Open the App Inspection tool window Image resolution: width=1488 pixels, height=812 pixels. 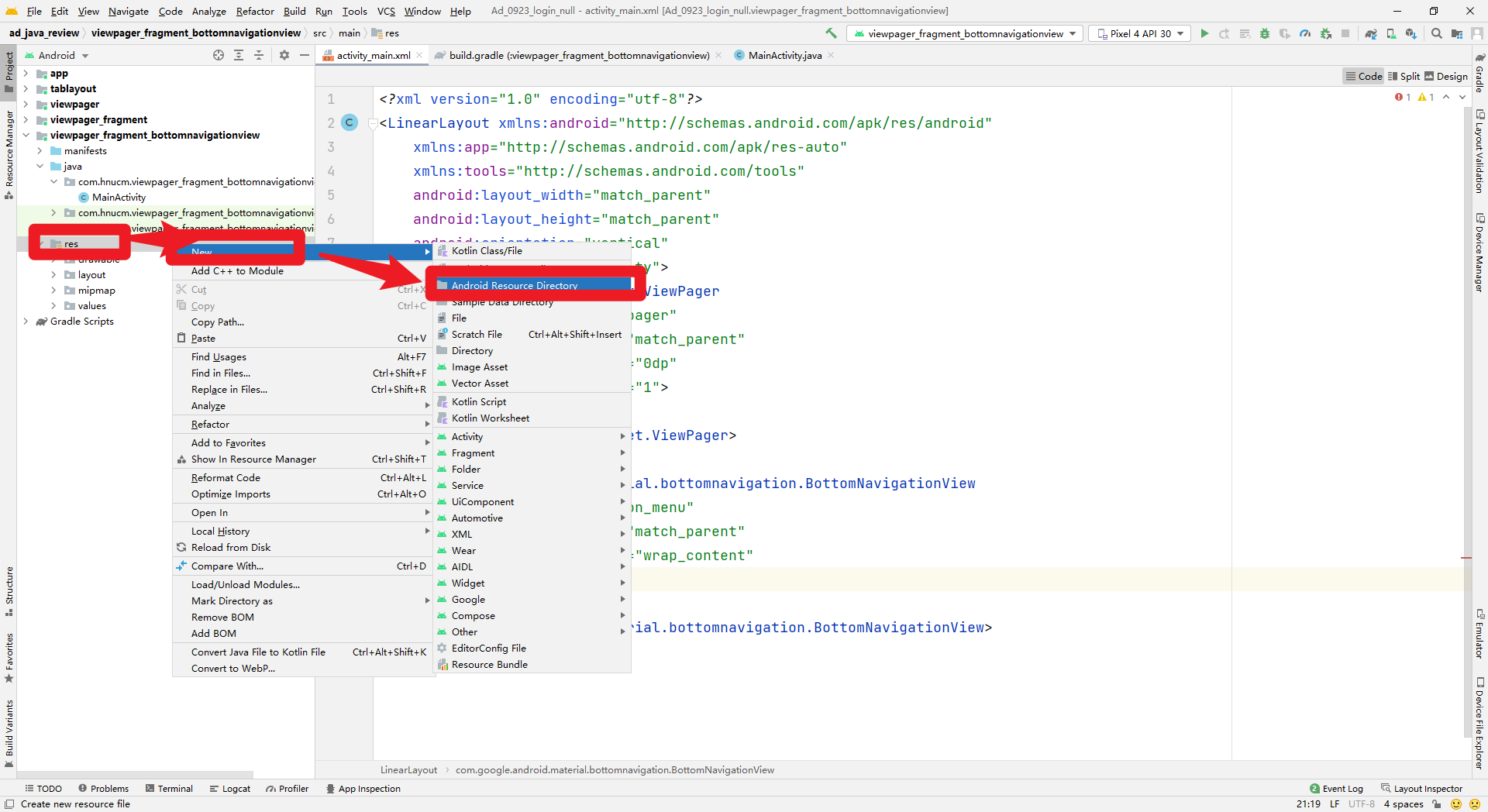tap(363, 789)
